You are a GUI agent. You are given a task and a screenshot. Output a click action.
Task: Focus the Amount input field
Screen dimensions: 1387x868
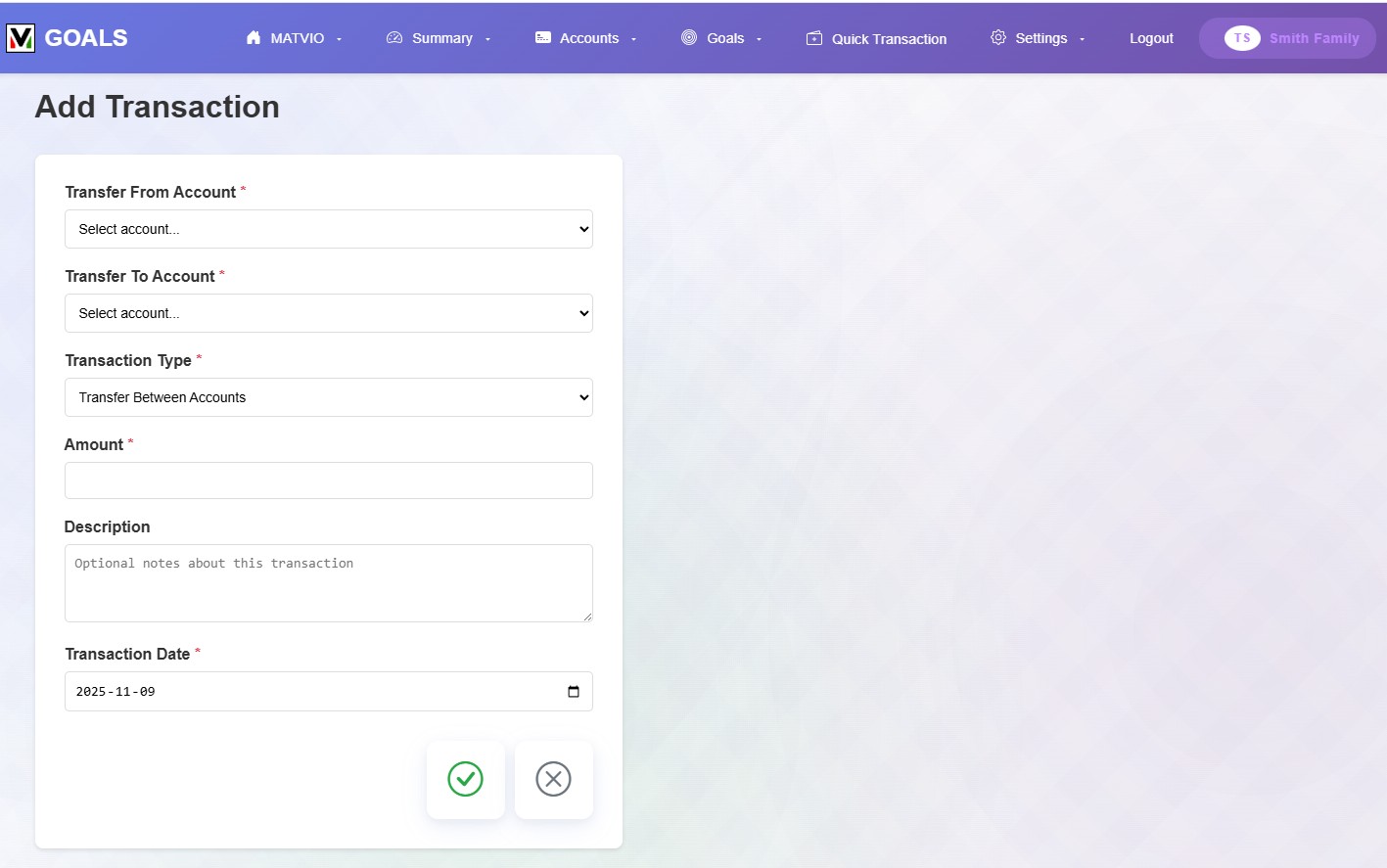point(328,480)
